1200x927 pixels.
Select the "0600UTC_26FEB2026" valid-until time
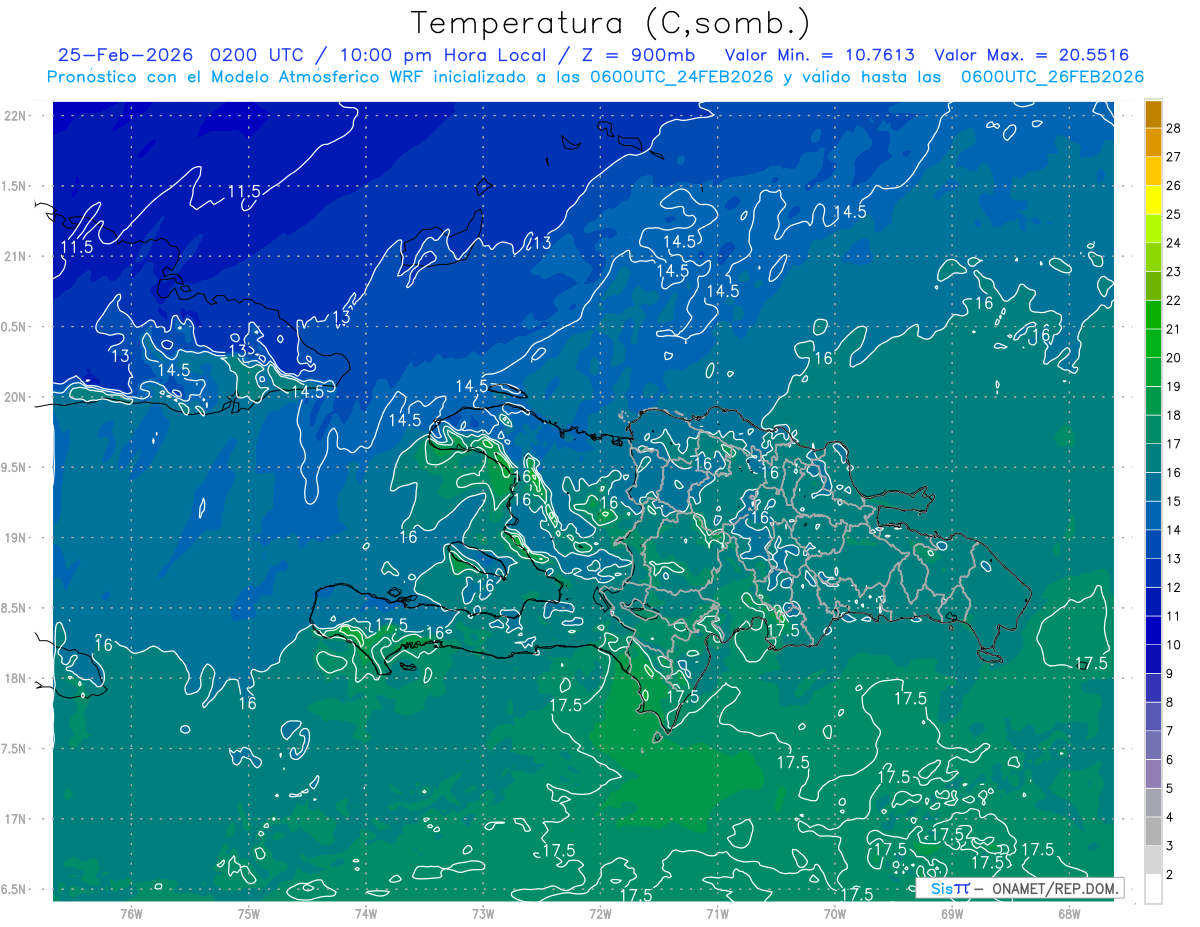(x=1052, y=77)
